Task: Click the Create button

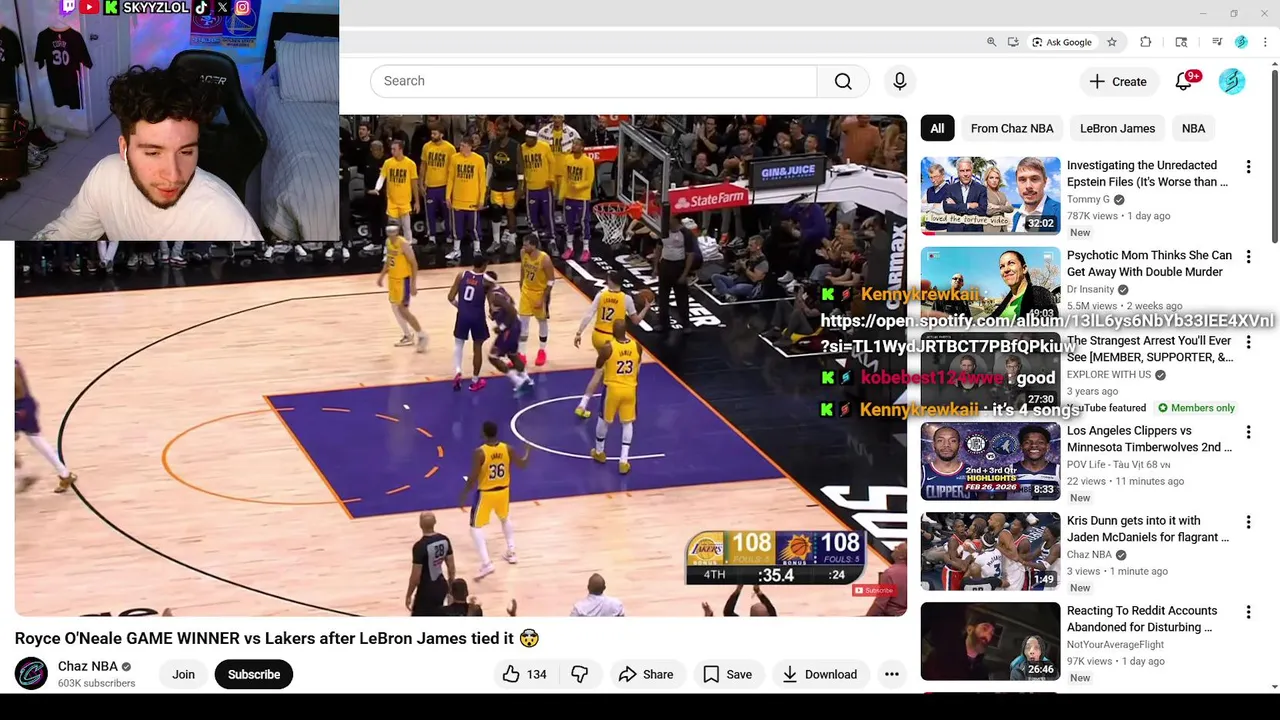Action: point(1118,82)
